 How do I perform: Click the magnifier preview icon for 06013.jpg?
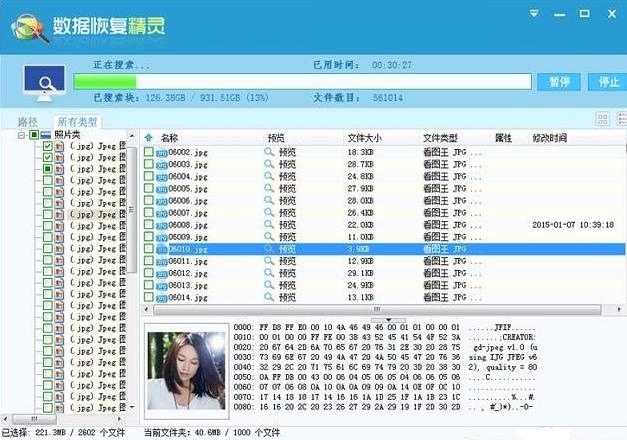coord(269,285)
